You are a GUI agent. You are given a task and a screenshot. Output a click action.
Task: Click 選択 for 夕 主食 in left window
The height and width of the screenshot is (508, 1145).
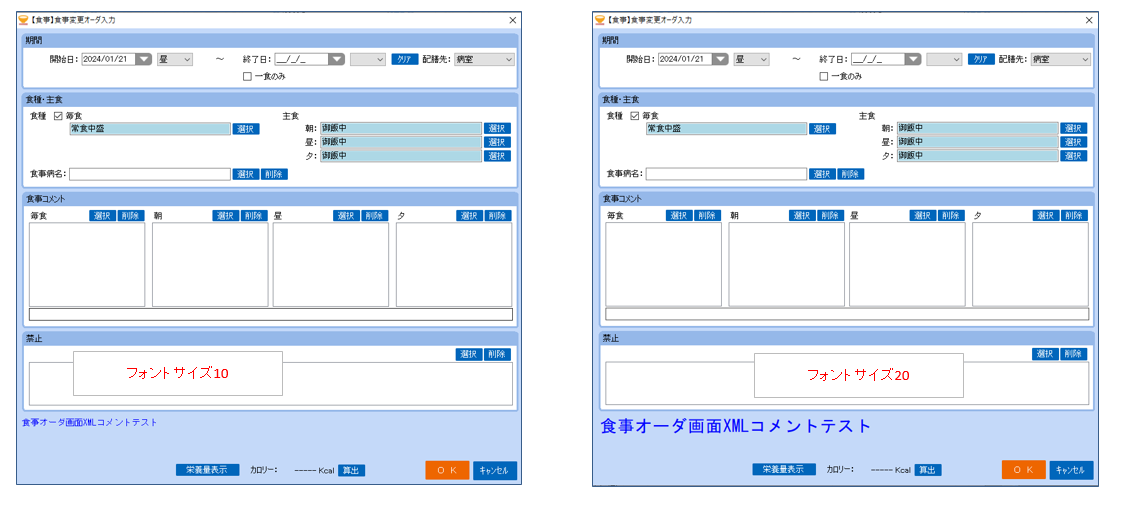(497, 156)
